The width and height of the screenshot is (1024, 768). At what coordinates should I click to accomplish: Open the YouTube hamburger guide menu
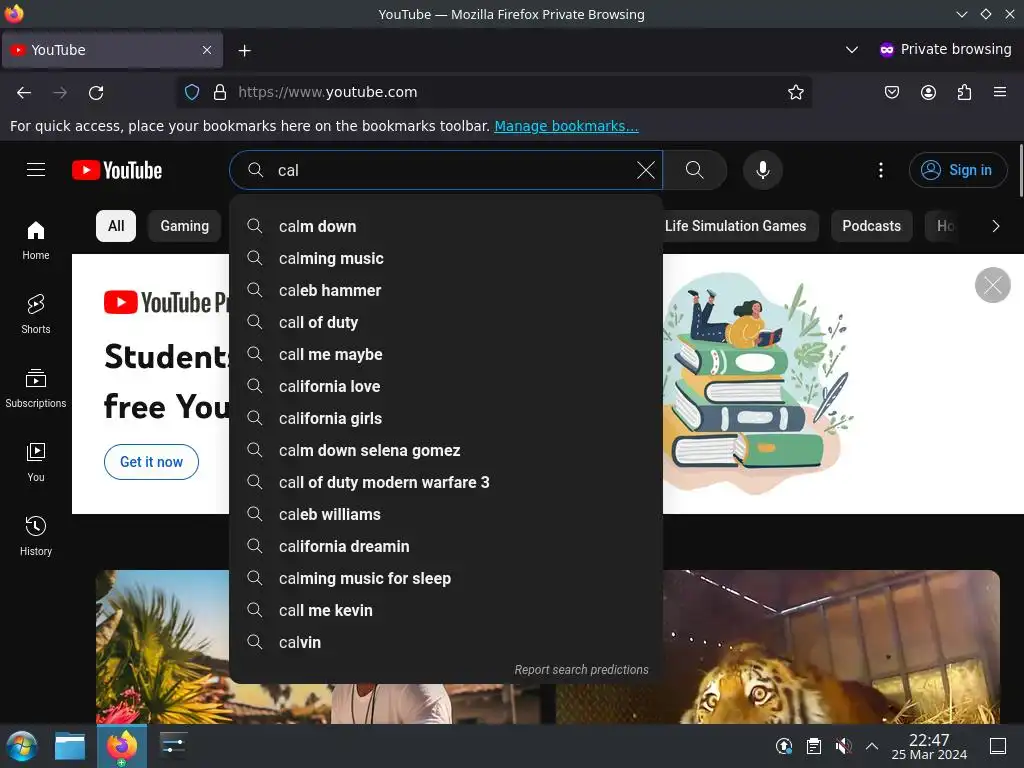coord(36,170)
